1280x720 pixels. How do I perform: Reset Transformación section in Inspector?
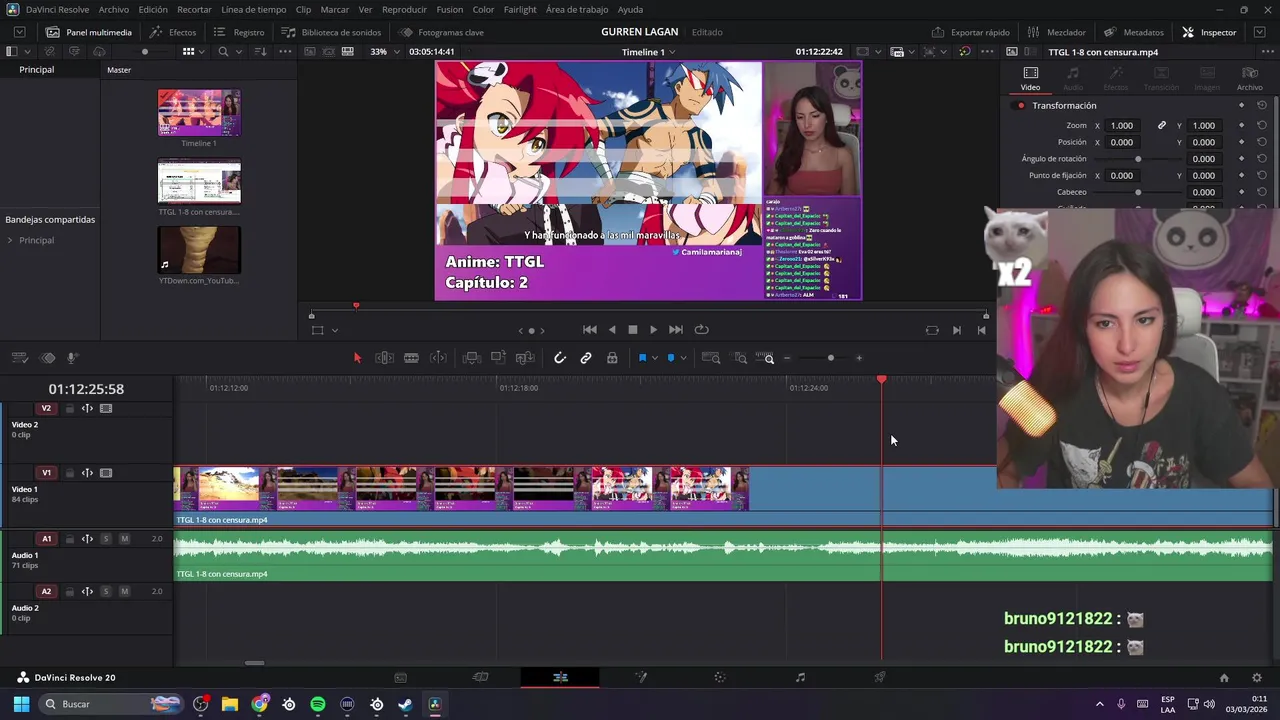coord(1262,105)
